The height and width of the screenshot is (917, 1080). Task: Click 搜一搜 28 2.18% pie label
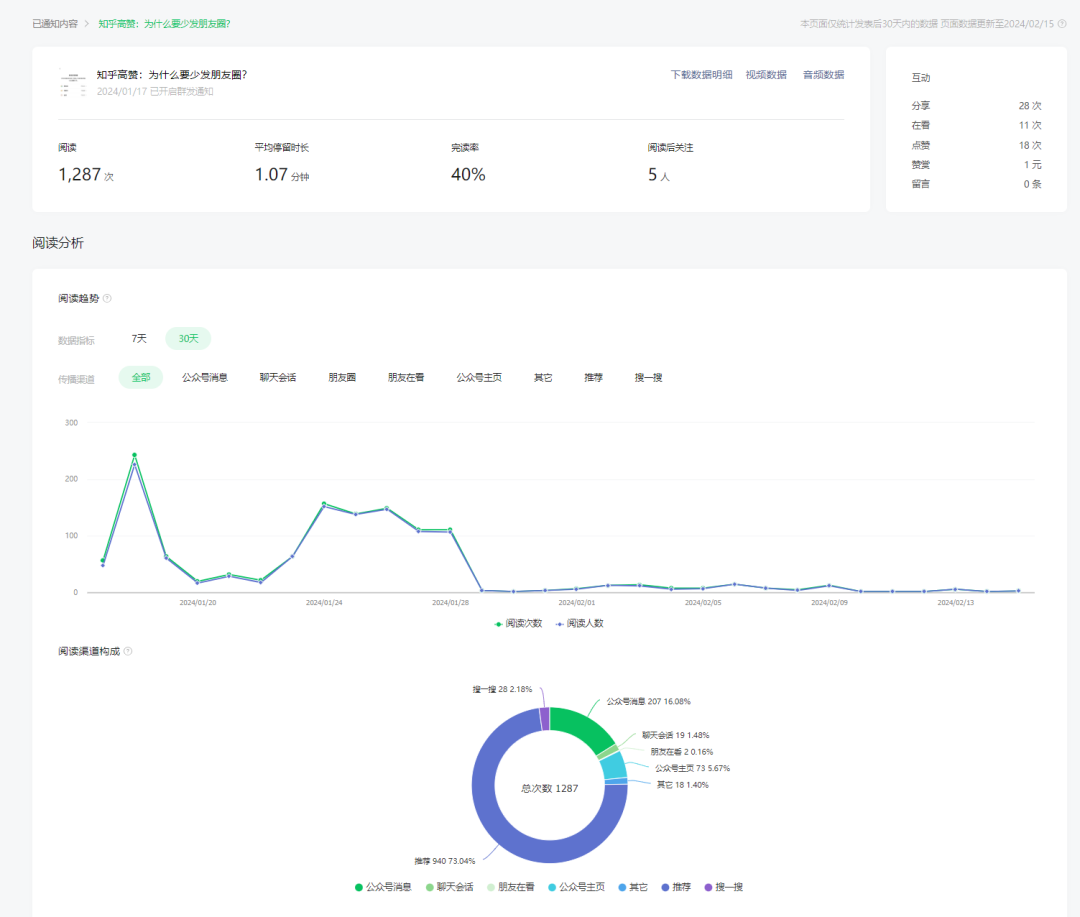tap(502, 689)
